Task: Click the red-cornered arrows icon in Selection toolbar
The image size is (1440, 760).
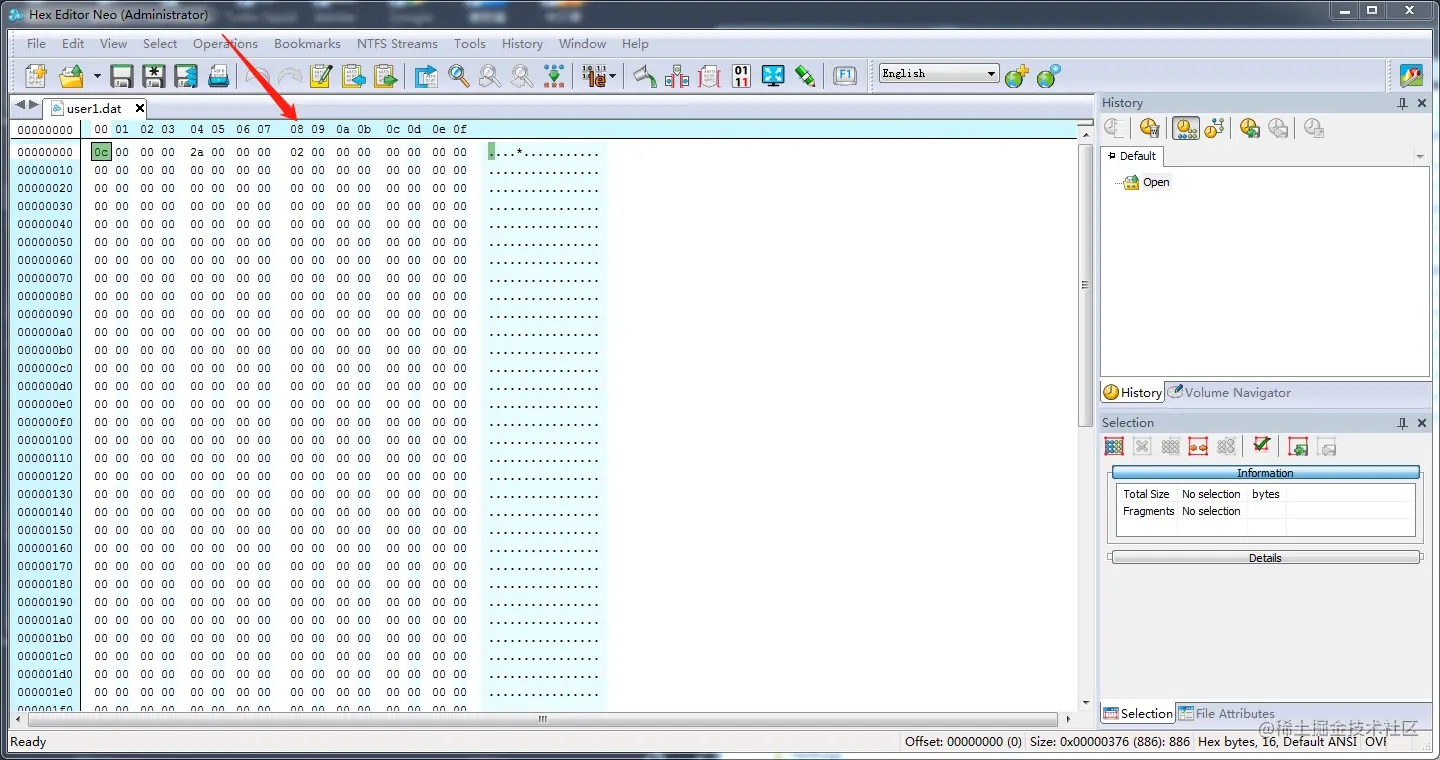Action: [1198, 446]
